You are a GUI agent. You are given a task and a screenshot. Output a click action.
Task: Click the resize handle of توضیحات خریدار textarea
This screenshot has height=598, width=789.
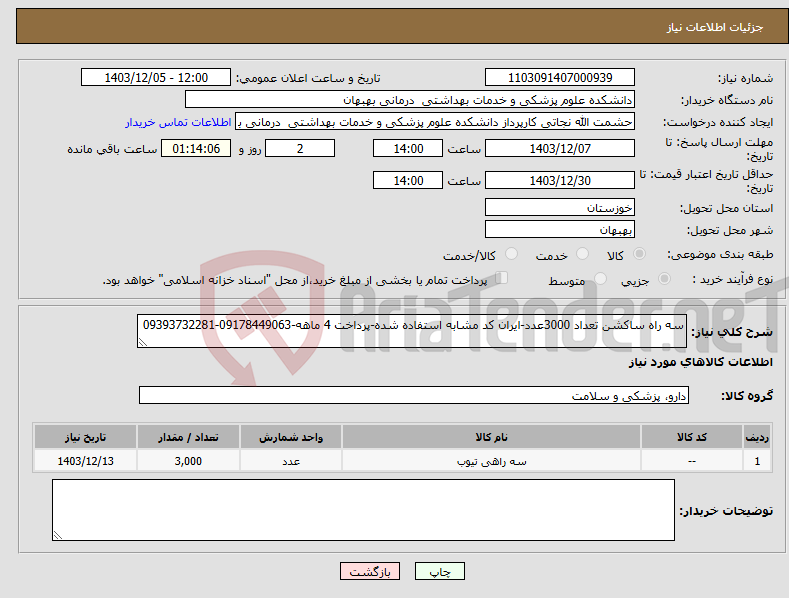coord(57,536)
